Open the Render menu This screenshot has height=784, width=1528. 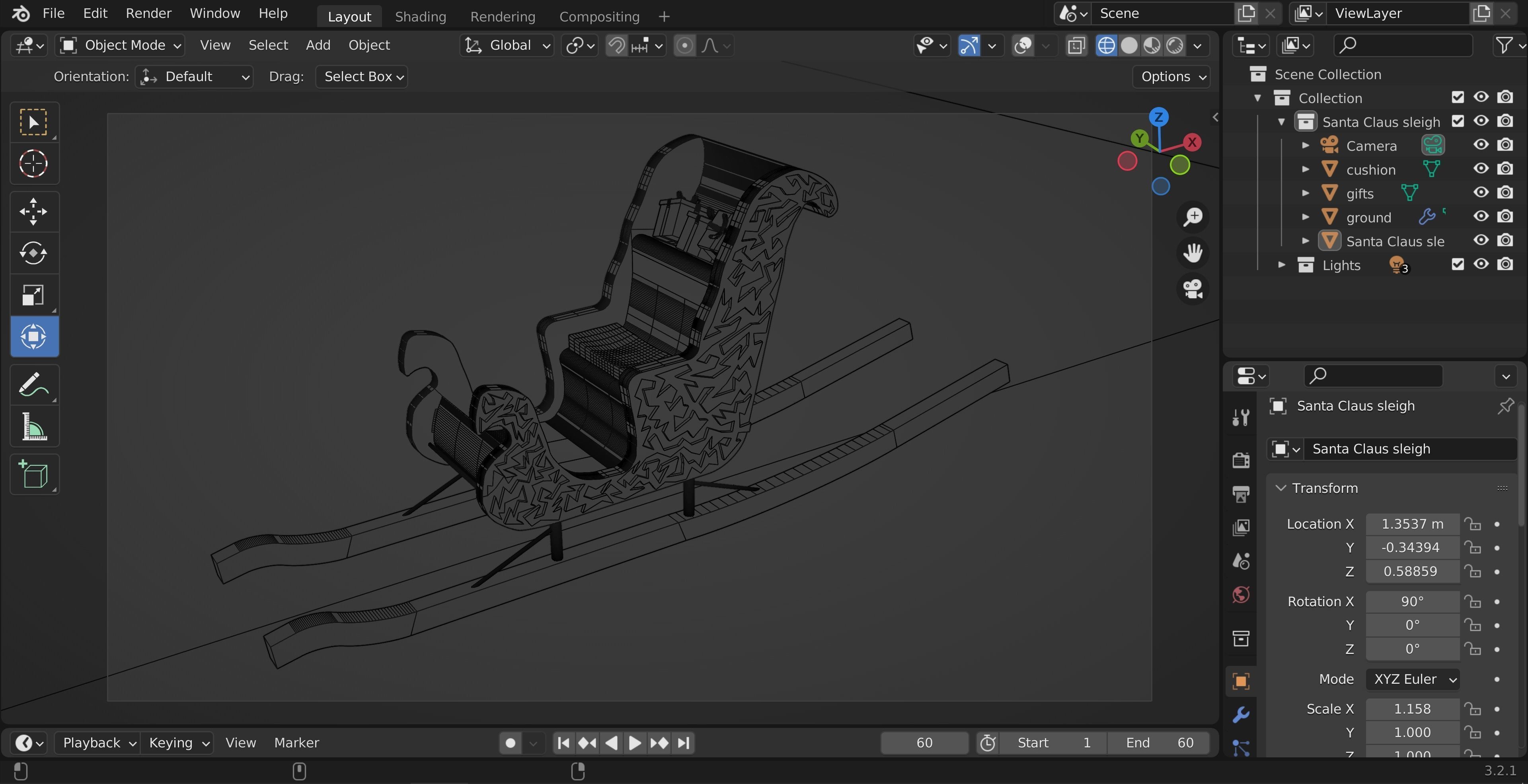click(x=148, y=13)
